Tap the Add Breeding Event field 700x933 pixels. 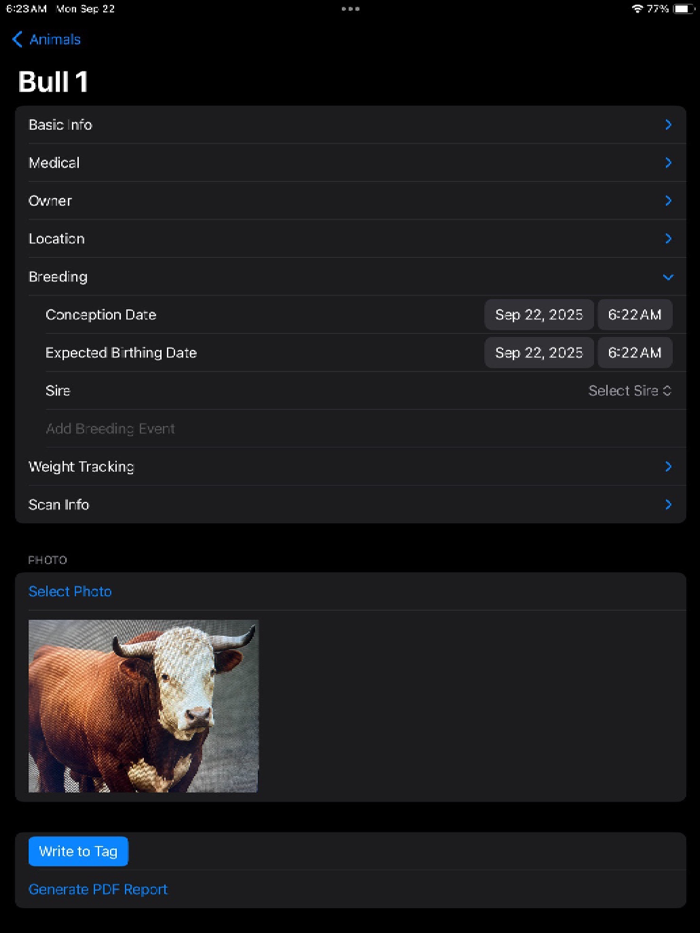pos(110,428)
